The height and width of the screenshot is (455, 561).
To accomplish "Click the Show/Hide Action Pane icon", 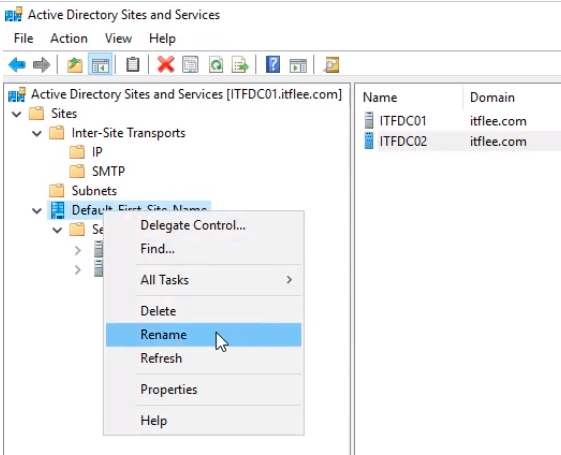I will tap(298, 65).
